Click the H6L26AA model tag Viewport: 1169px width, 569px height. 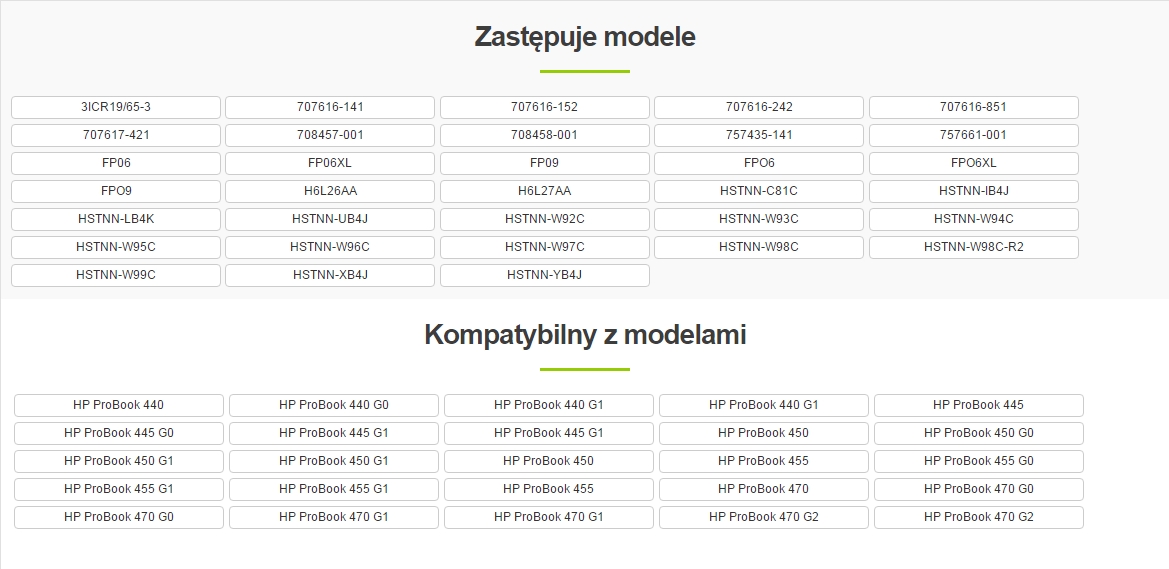(330, 191)
